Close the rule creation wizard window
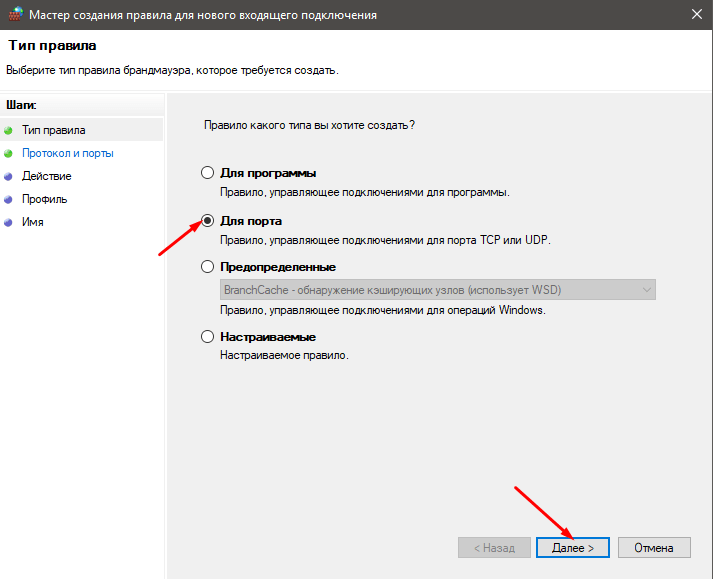This screenshot has height=579, width=713. pyautogui.click(x=697, y=15)
